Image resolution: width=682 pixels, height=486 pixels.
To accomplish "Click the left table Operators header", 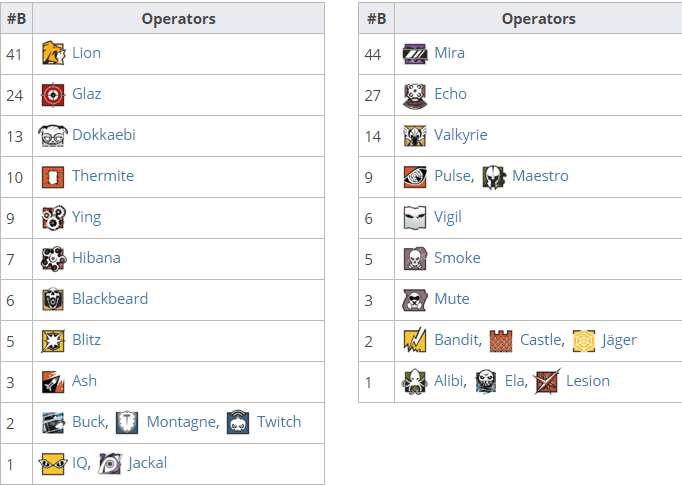I will pyautogui.click(x=178, y=18).
